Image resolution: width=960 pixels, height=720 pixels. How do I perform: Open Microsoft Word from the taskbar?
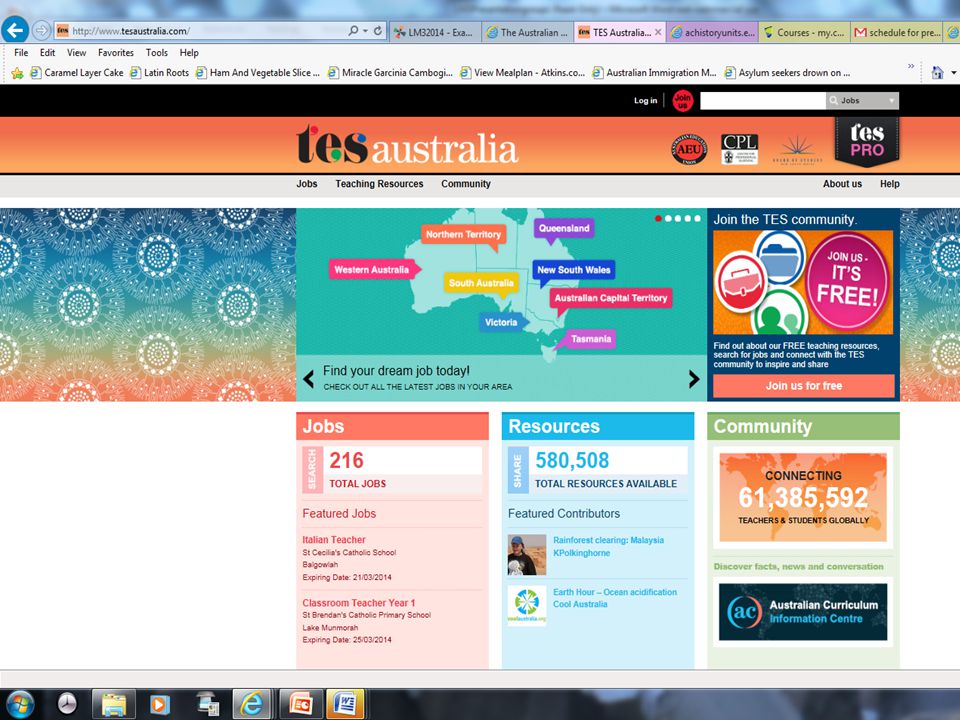(345, 704)
